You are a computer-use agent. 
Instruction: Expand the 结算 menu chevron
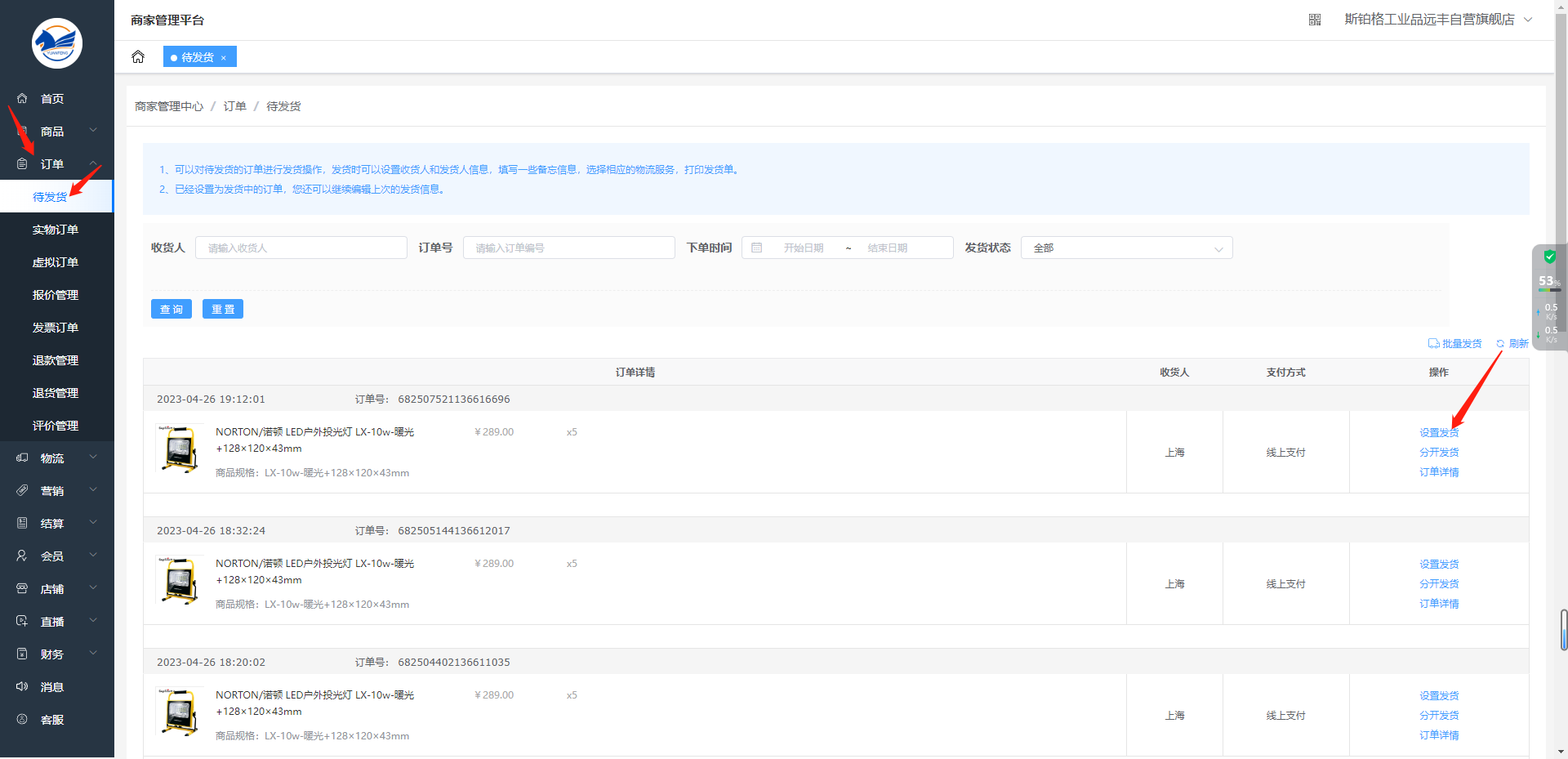coord(93,523)
